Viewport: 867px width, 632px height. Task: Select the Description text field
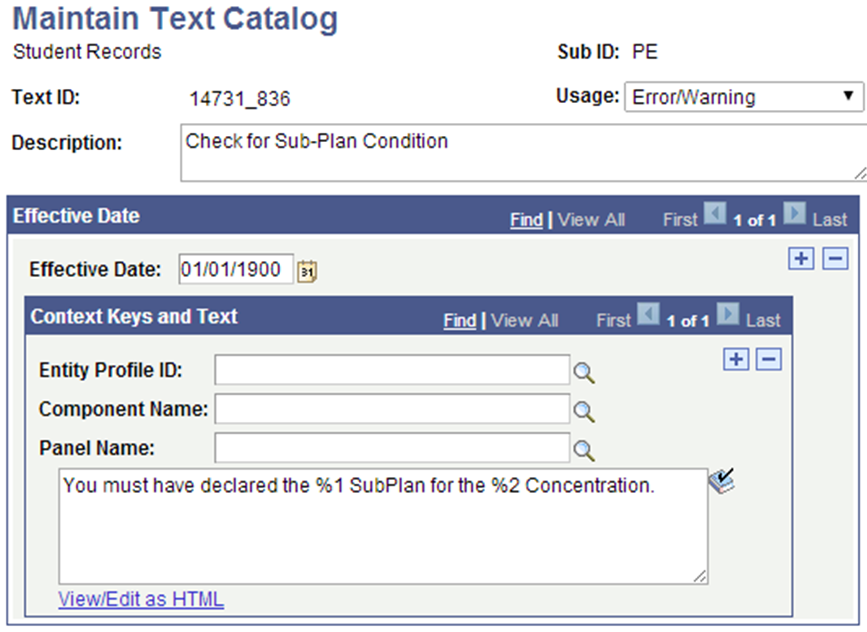(450, 152)
